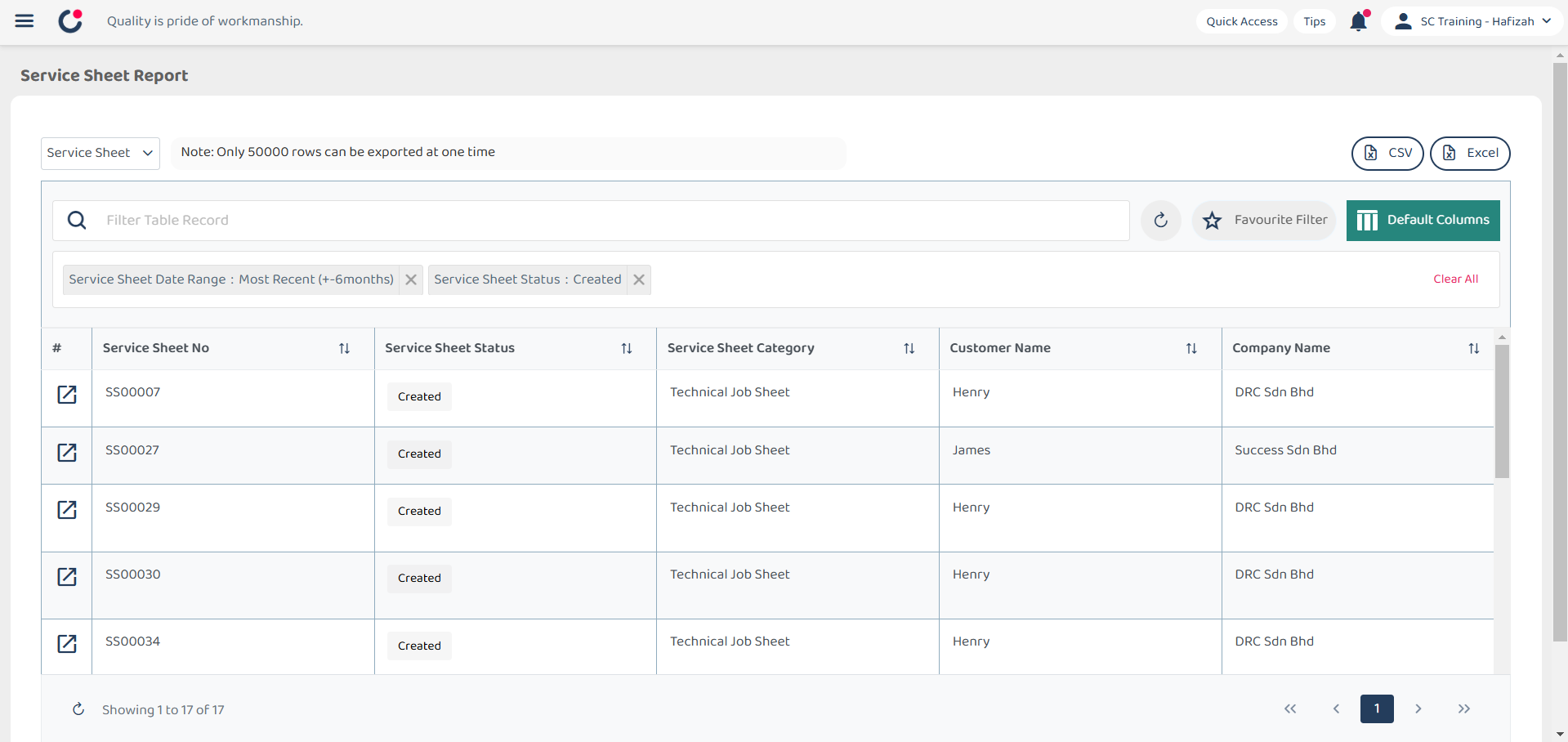Image resolution: width=1568 pixels, height=742 pixels.
Task: Open record SS00029 with its open icon
Action: (67, 510)
